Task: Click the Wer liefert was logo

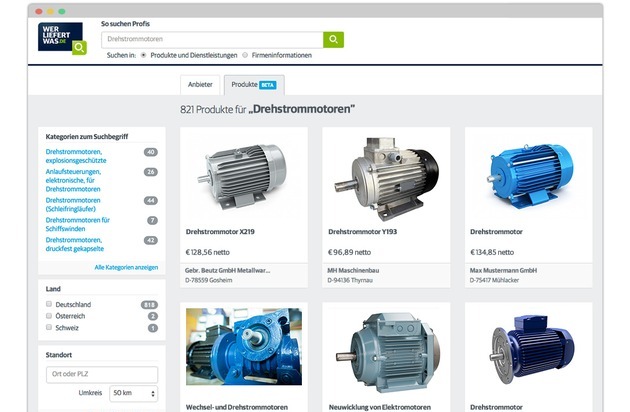Action: click(x=61, y=37)
